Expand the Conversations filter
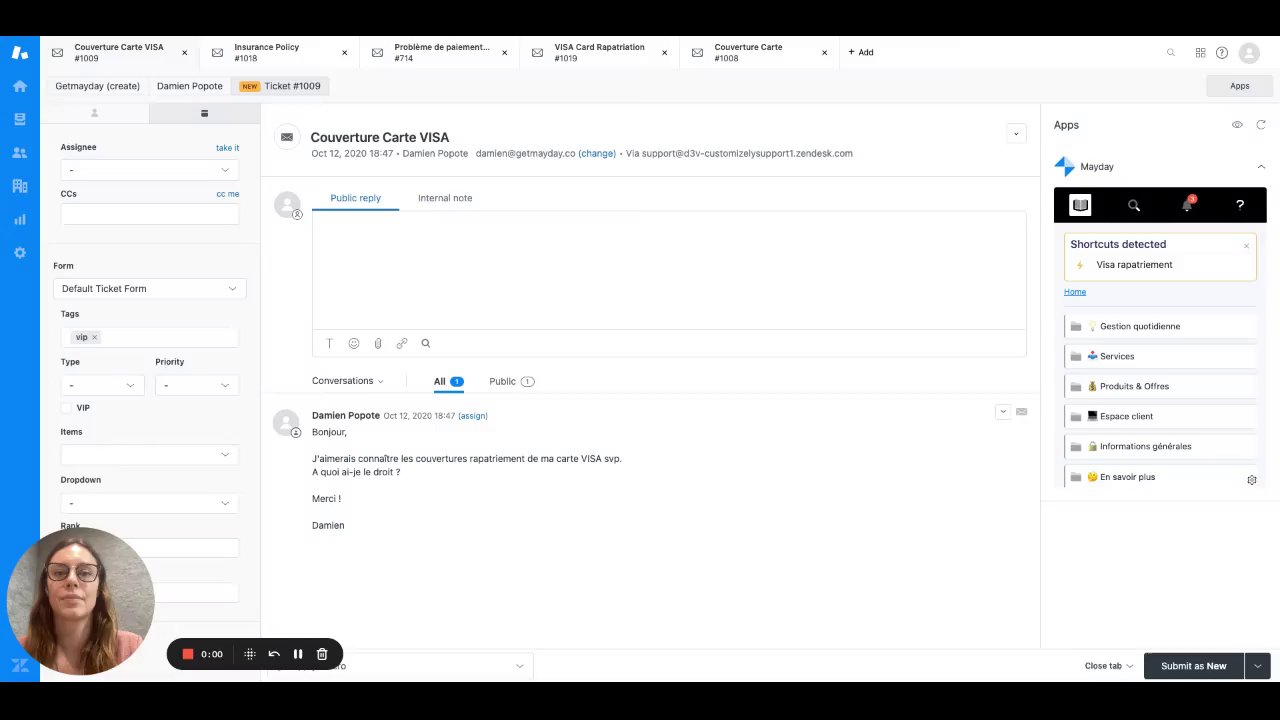 [x=347, y=381]
